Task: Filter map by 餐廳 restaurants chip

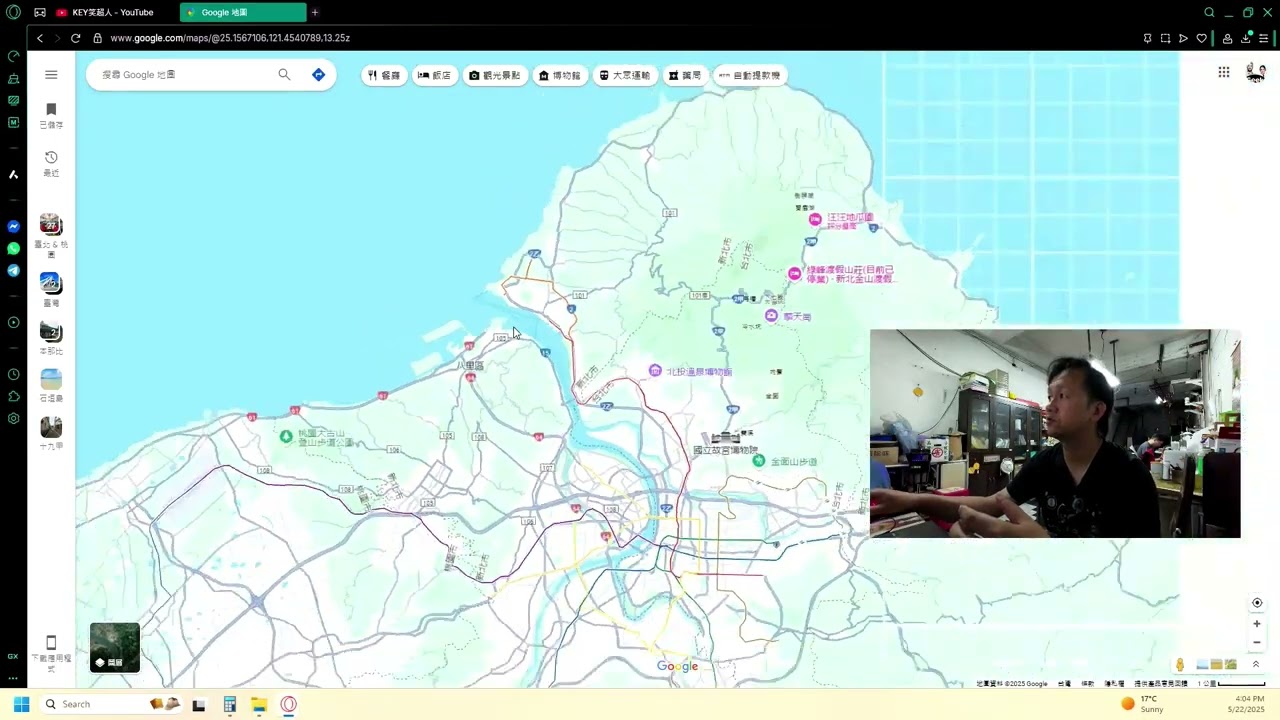Action: [x=384, y=75]
